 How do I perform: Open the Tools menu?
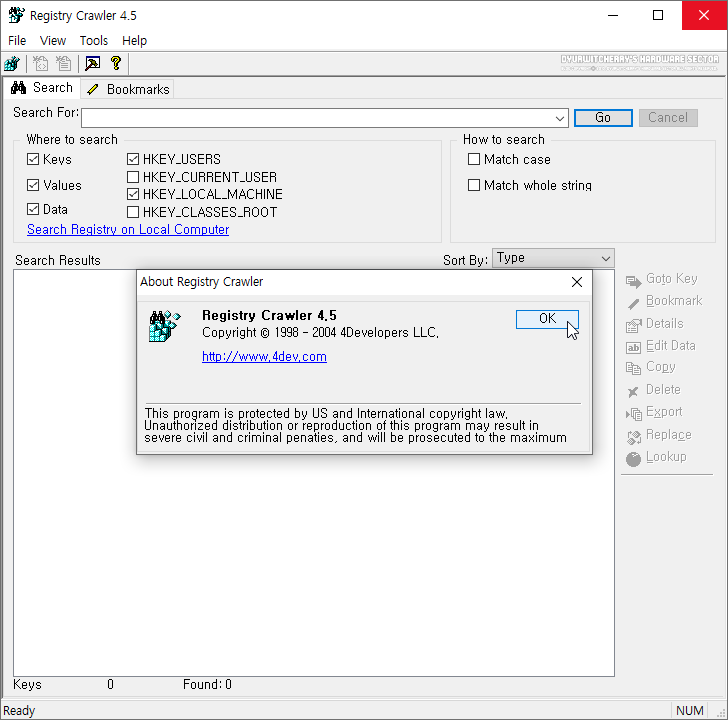(x=94, y=41)
